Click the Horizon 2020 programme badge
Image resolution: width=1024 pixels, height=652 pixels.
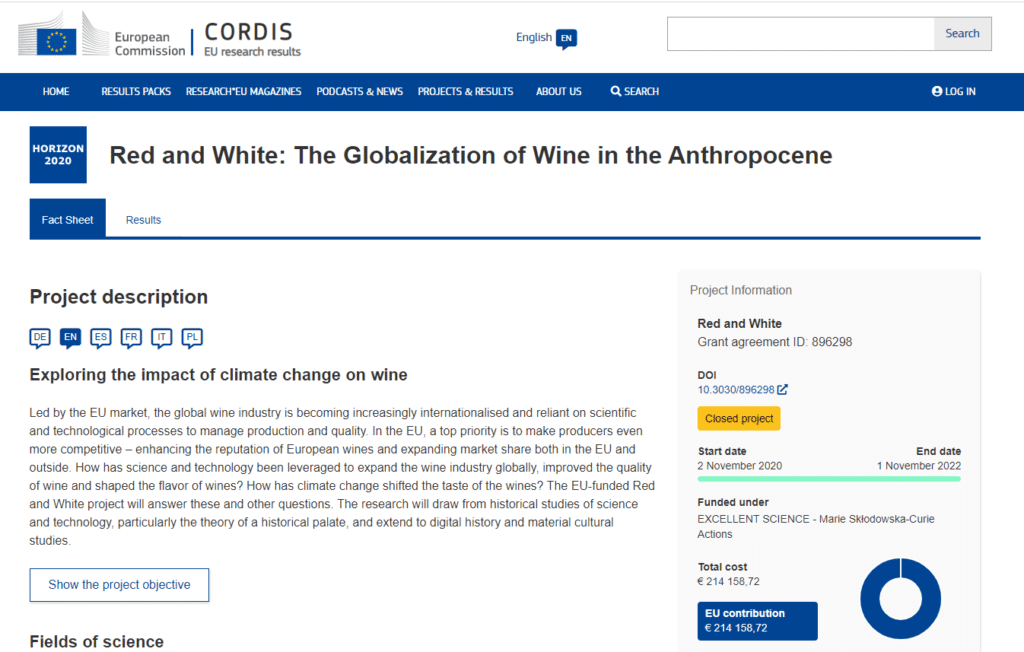(58, 155)
